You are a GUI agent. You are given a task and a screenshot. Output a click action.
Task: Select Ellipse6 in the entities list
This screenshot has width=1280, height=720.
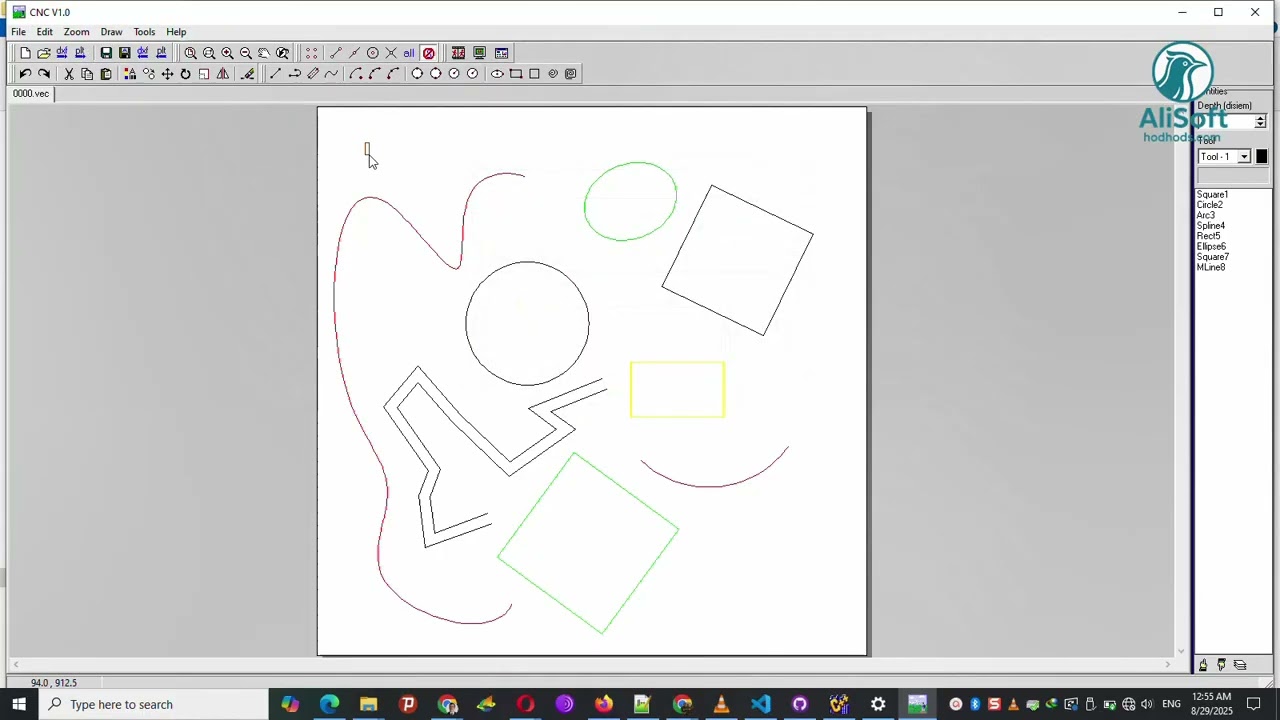point(1211,246)
